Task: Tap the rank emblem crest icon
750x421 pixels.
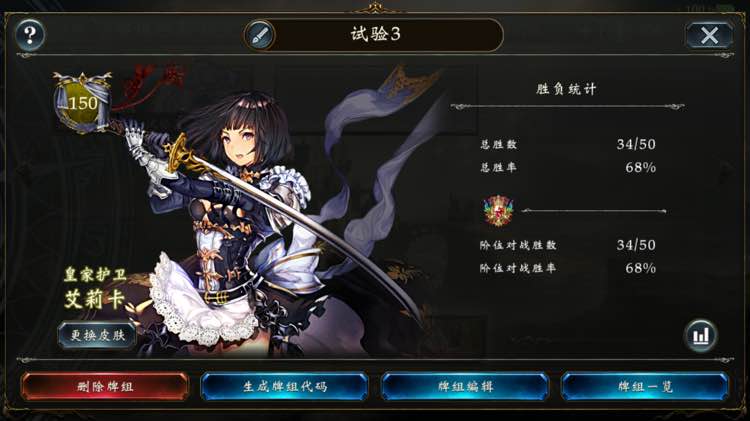Action: coord(498,210)
